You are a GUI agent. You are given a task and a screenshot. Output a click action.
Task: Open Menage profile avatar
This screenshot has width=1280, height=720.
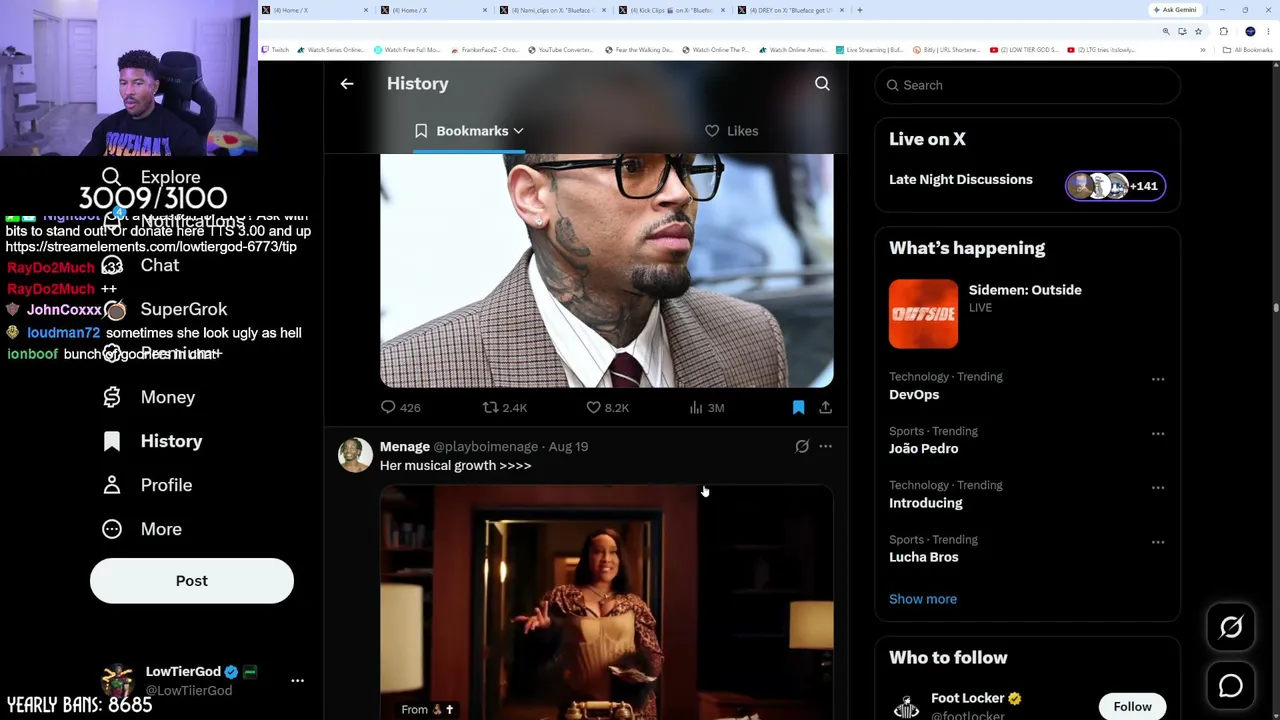(x=355, y=454)
